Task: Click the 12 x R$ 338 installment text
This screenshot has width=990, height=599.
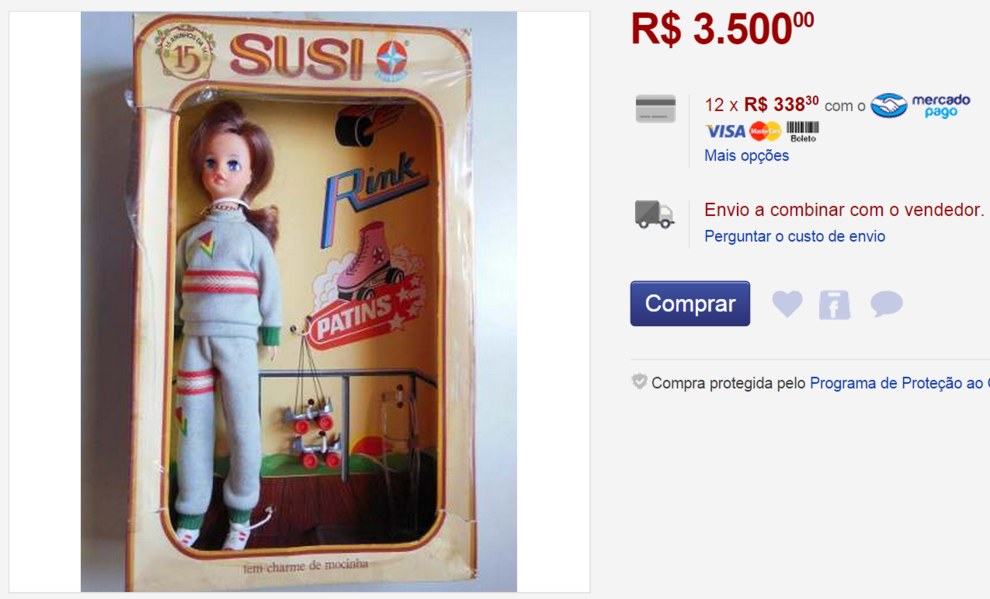Action: coord(761,105)
